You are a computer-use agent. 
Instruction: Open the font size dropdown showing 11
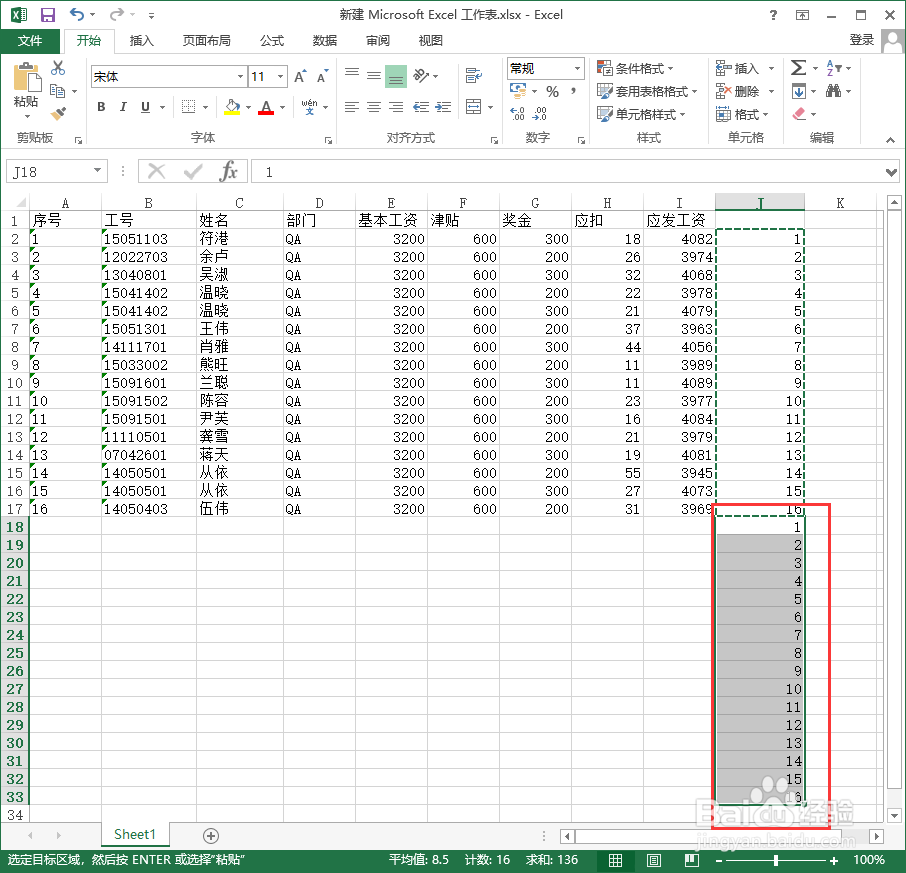tap(281, 76)
